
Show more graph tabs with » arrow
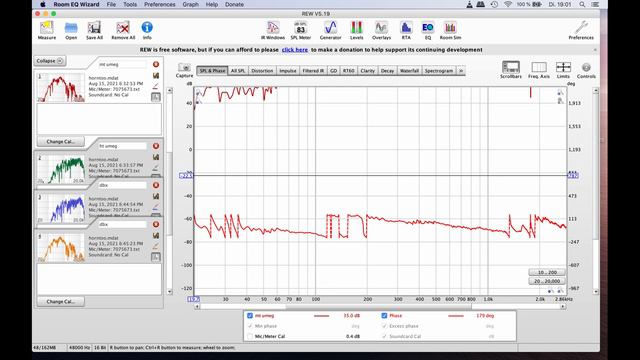[x=461, y=71]
